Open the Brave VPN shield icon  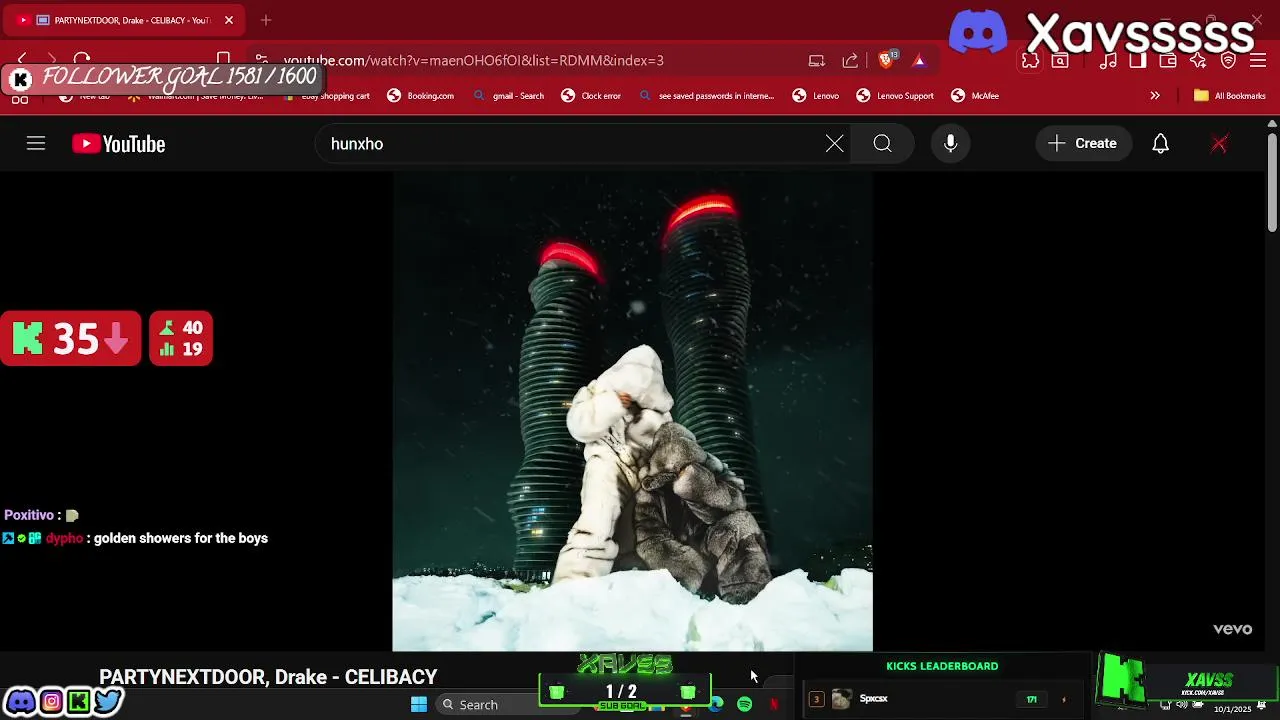1229,61
